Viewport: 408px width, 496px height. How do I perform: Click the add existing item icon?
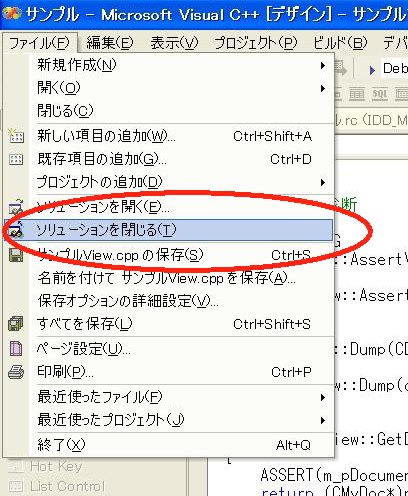16,159
